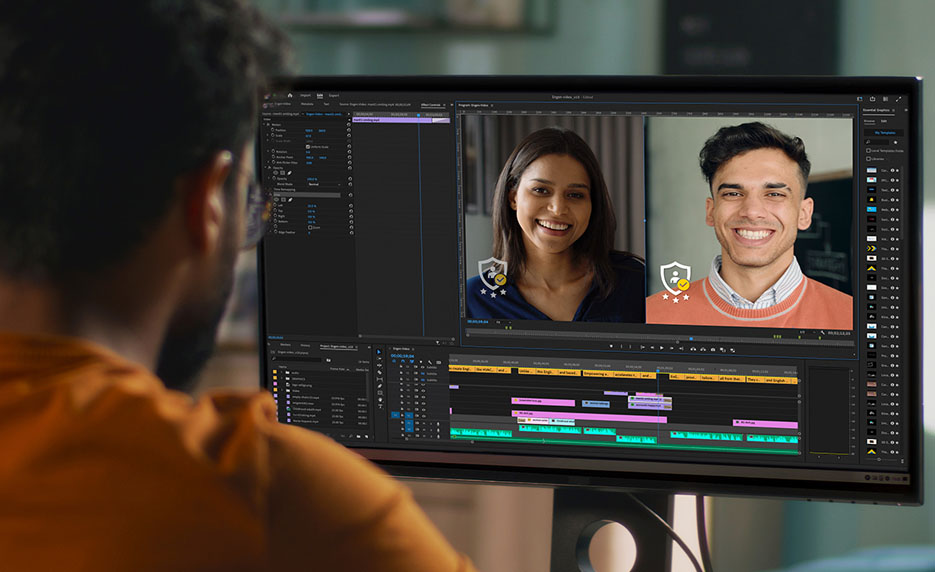
Task: Select the long pink clip on video track
Action: coord(590,419)
